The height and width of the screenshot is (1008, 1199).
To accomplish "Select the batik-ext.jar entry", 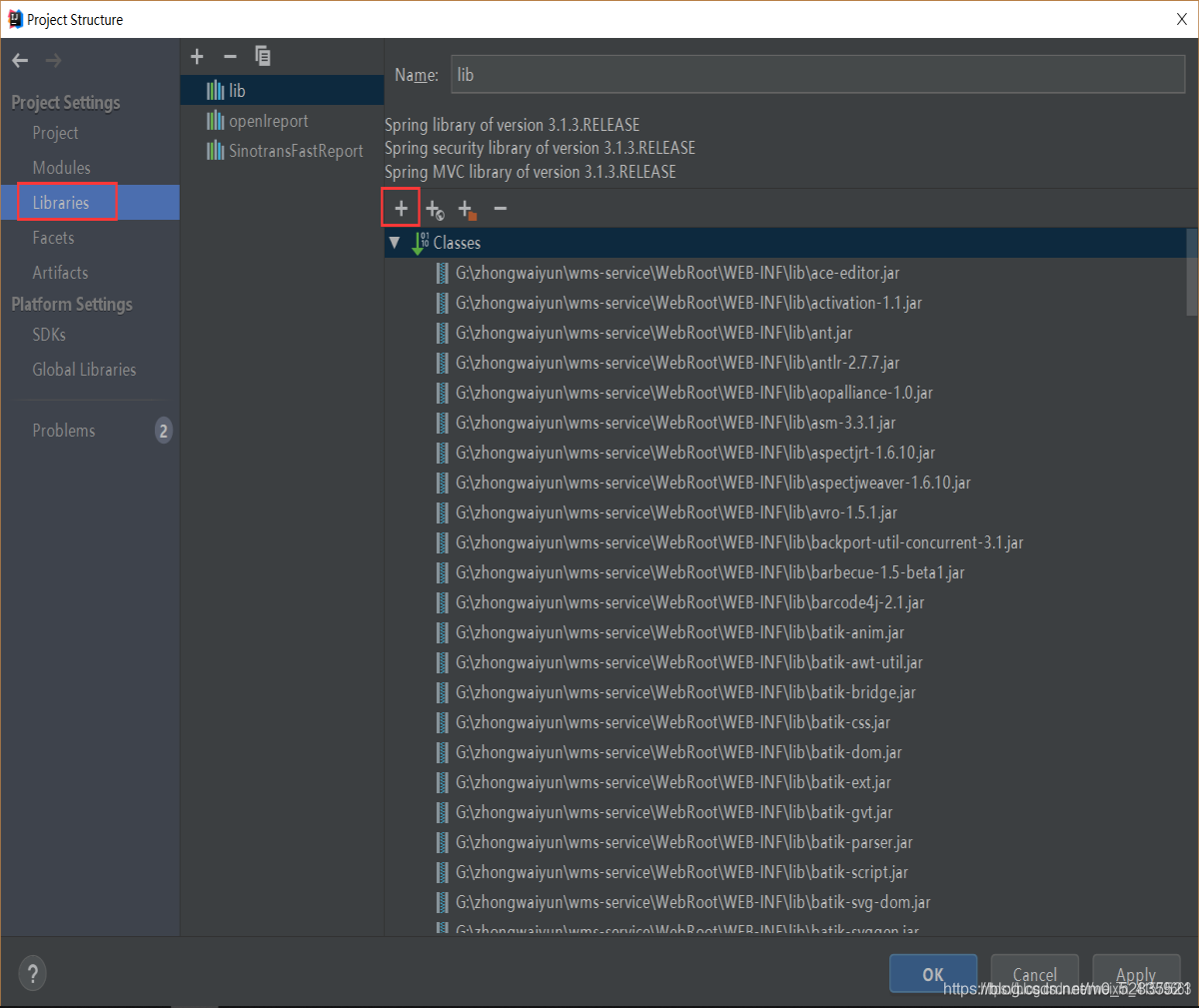I will pos(673,782).
